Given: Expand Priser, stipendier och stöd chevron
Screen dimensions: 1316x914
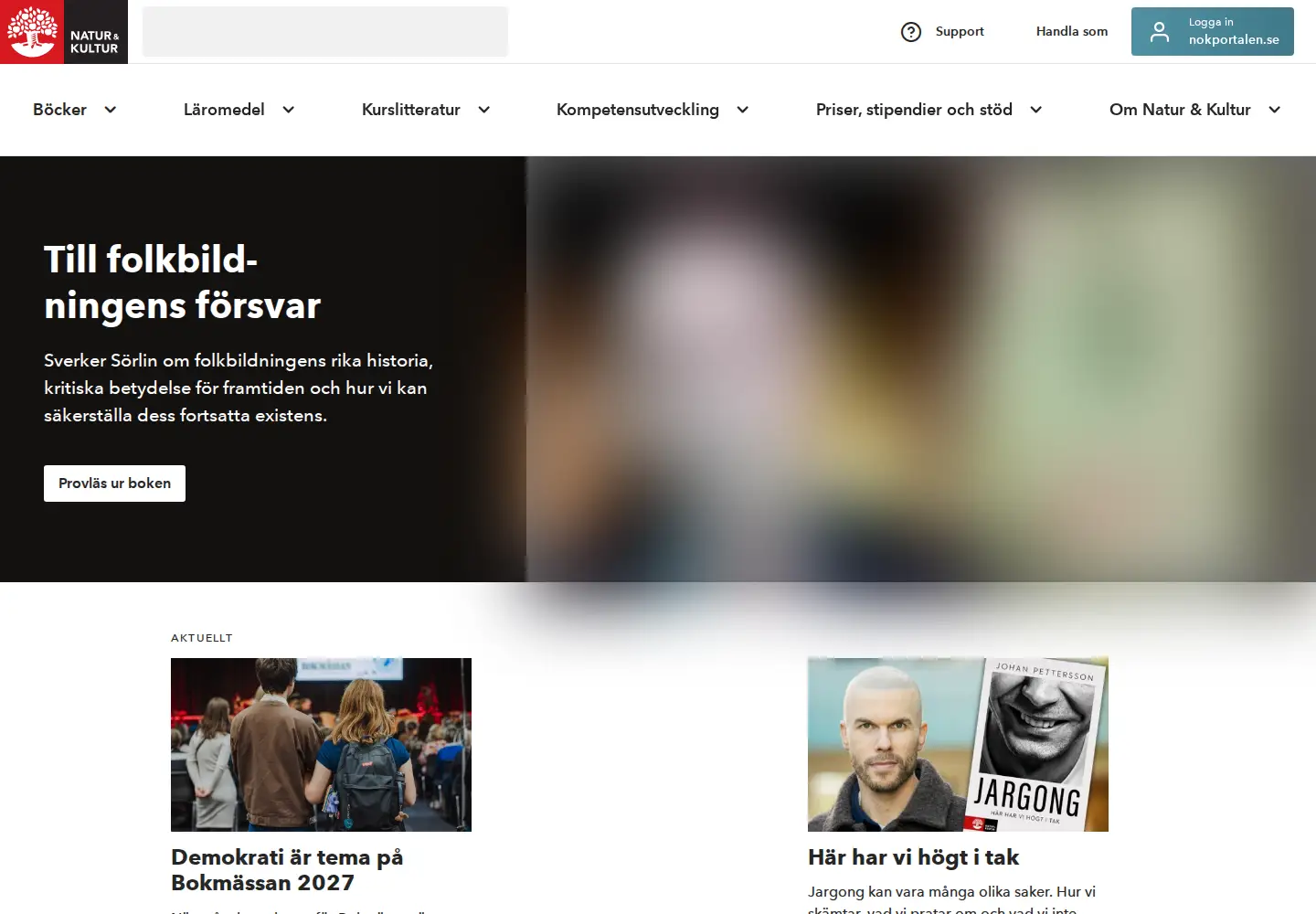Looking at the screenshot, I should (1036, 110).
